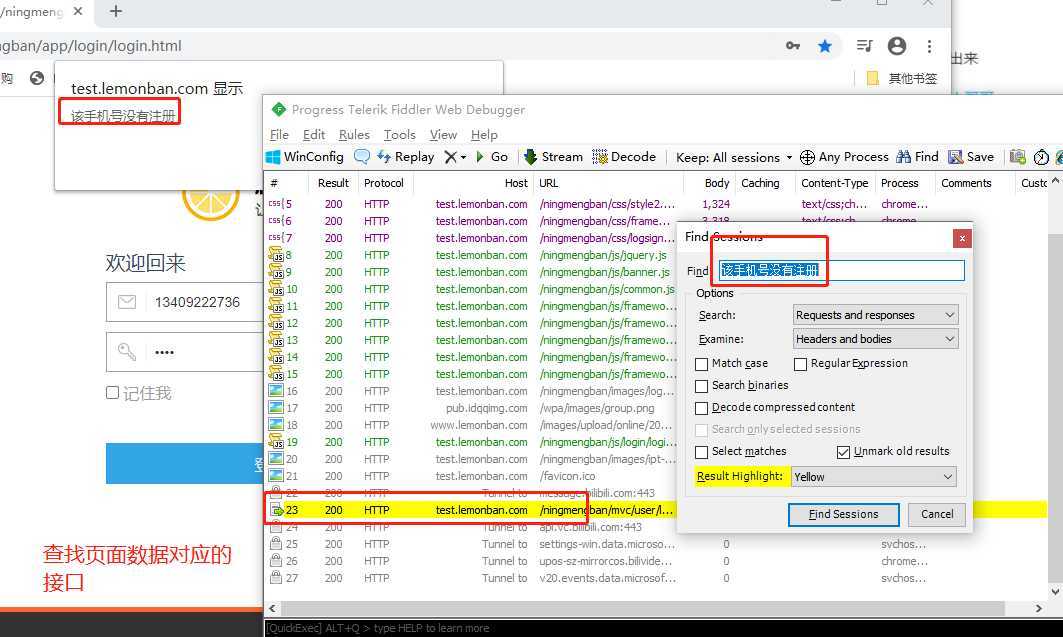Select the JS icon of session 8
The image size is (1063, 637).
pyautogui.click(x=275, y=255)
